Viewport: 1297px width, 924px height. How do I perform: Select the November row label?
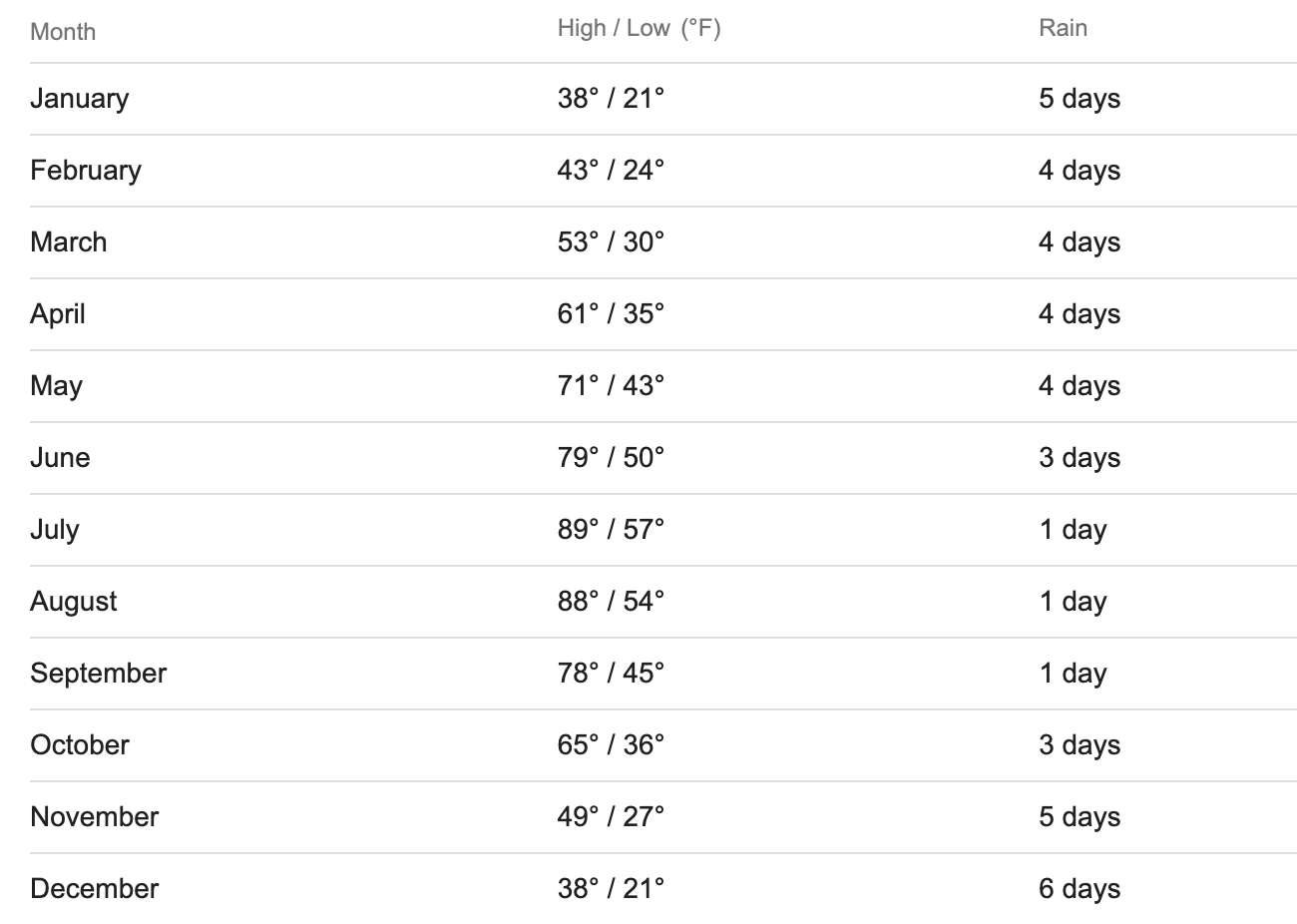95,816
